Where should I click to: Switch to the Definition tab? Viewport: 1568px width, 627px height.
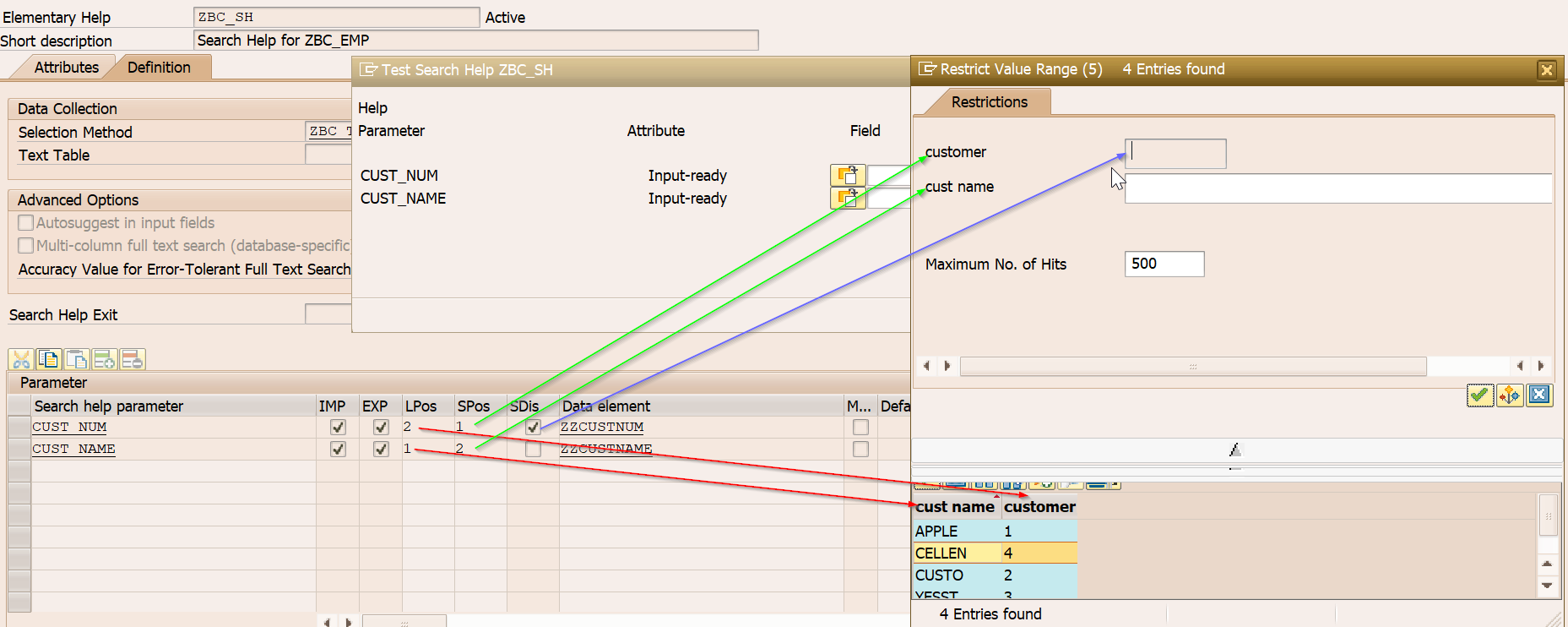pyautogui.click(x=159, y=68)
